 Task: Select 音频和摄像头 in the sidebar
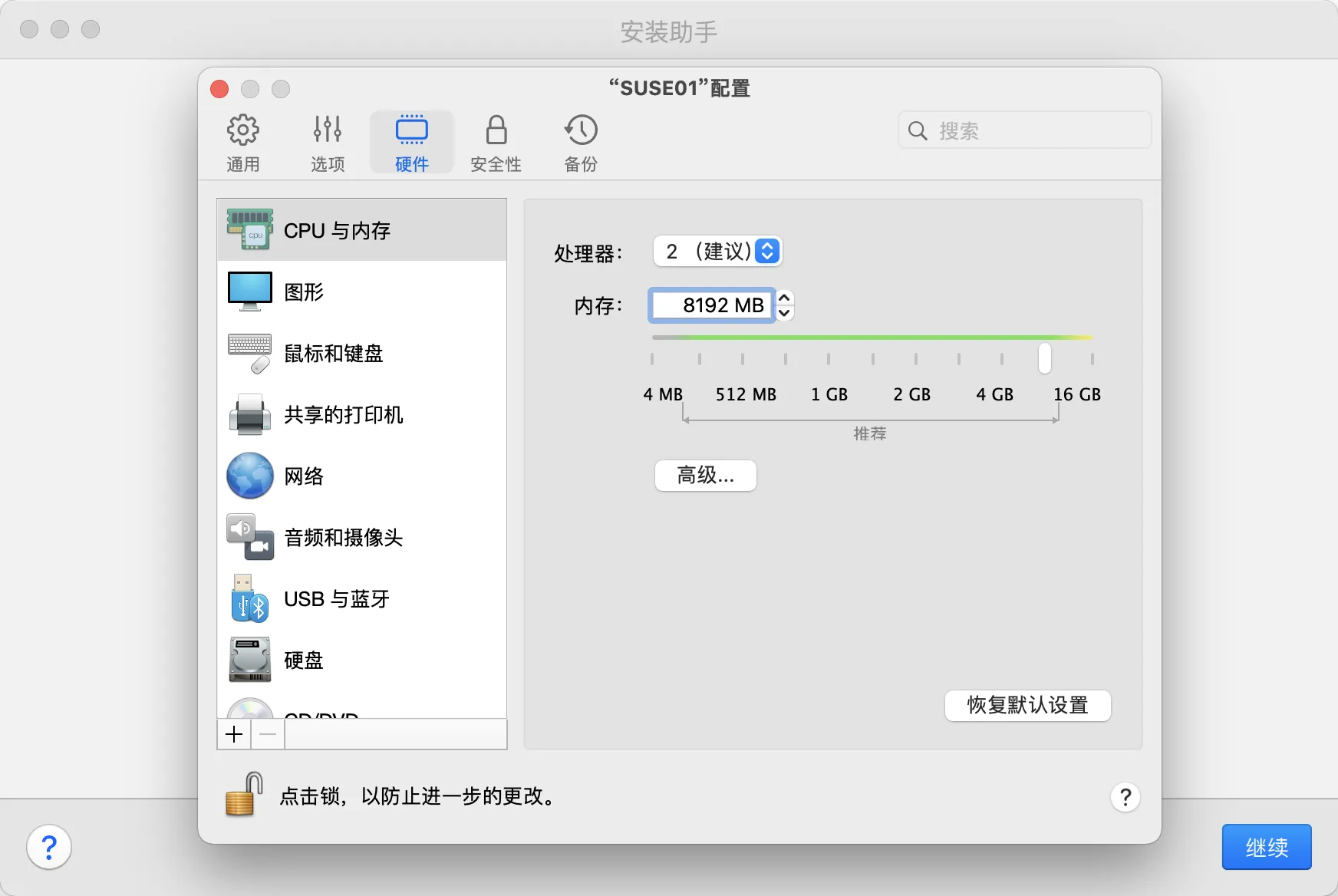pos(344,538)
